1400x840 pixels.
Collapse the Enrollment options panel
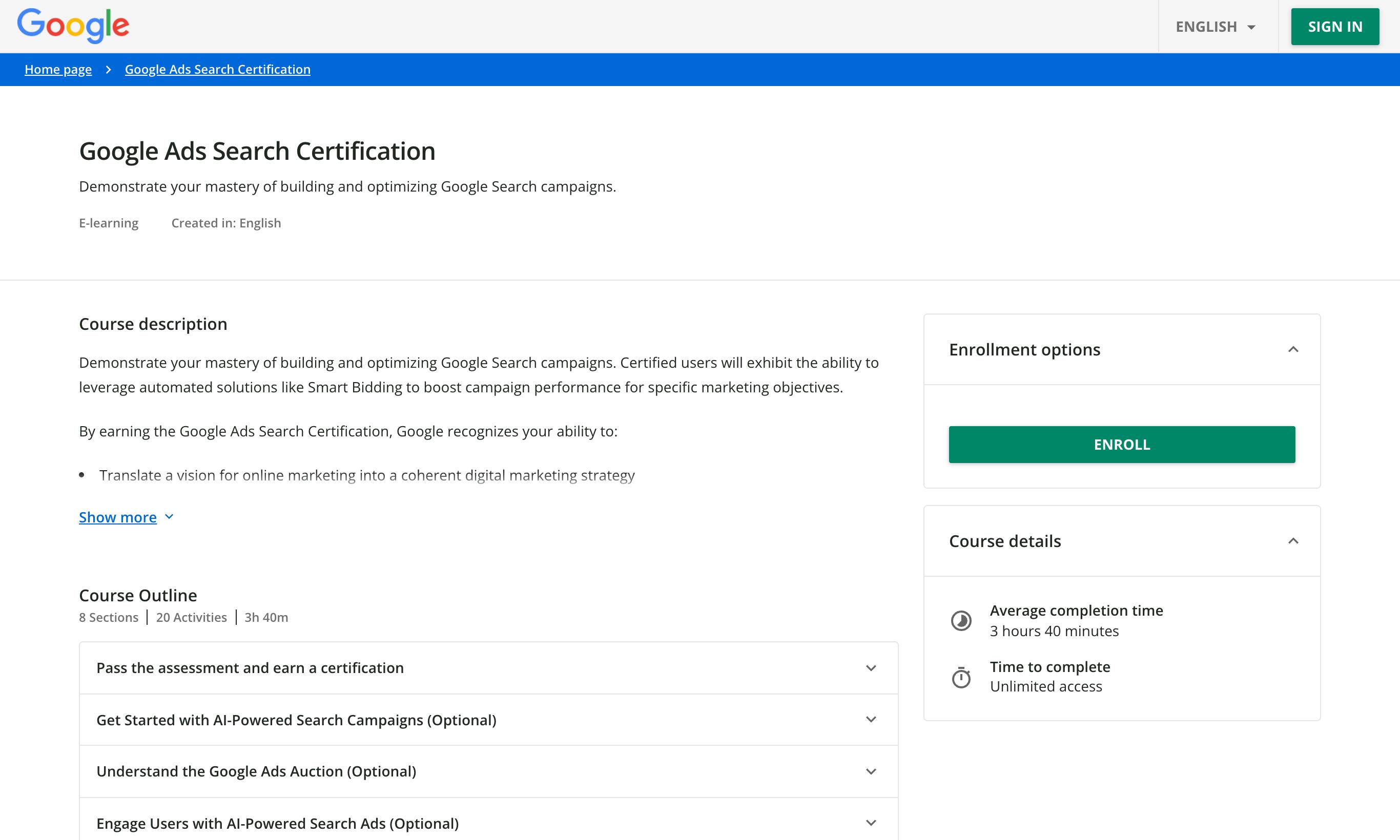pyautogui.click(x=1293, y=349)
